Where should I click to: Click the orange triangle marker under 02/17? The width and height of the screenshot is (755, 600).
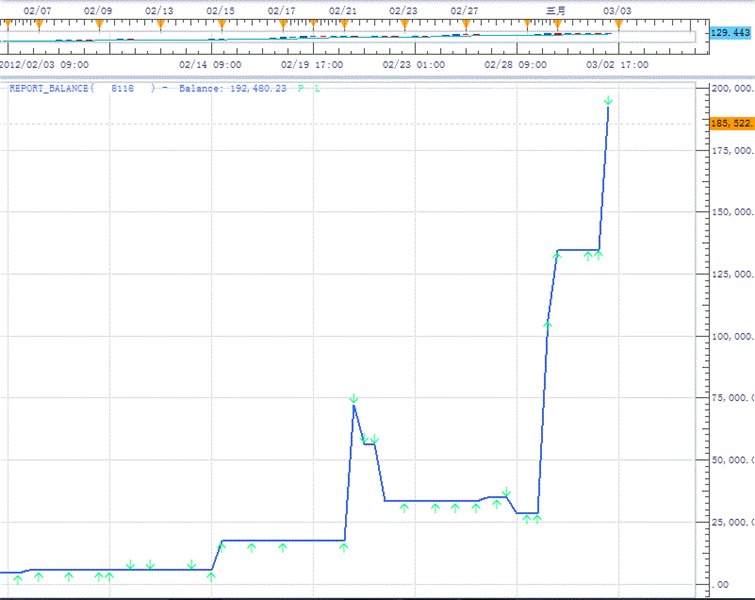click(284, 23)
